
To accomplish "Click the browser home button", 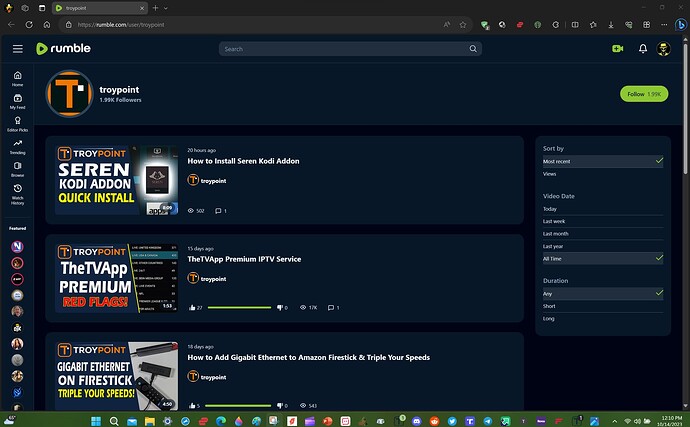I will 47,25.
